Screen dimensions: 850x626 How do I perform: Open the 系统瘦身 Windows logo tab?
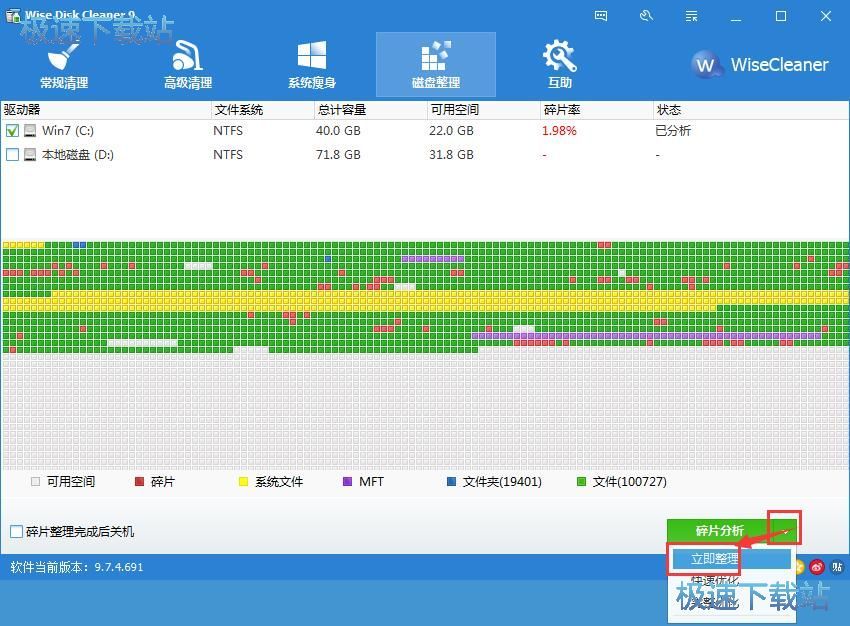(312, 65)
